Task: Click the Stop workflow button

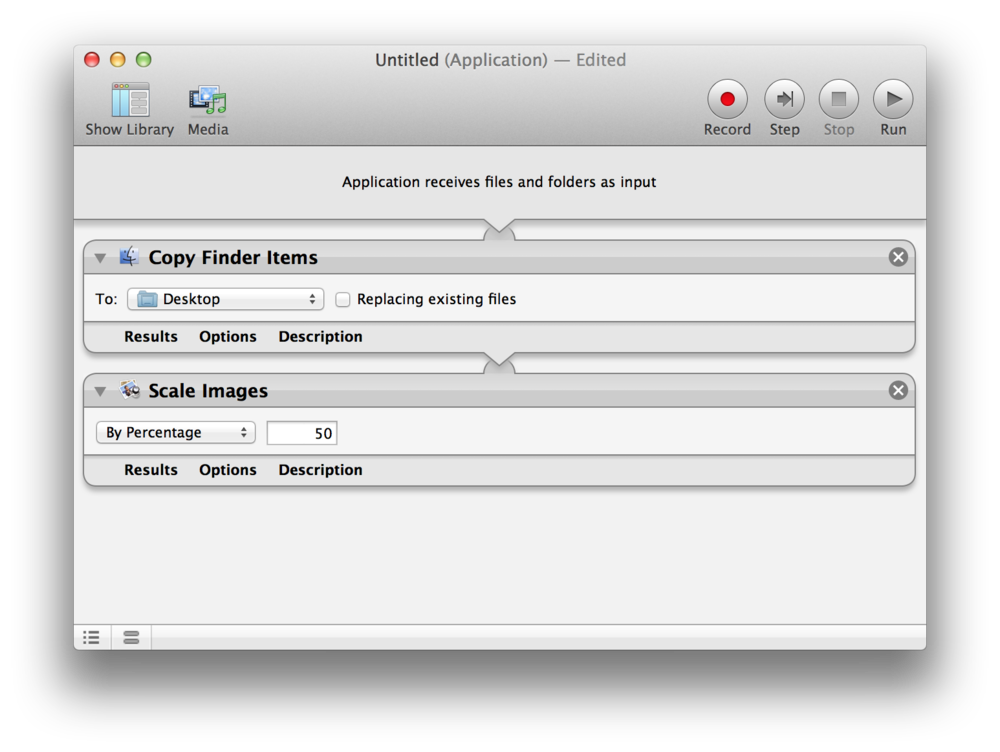Action: tap(838, 100)
